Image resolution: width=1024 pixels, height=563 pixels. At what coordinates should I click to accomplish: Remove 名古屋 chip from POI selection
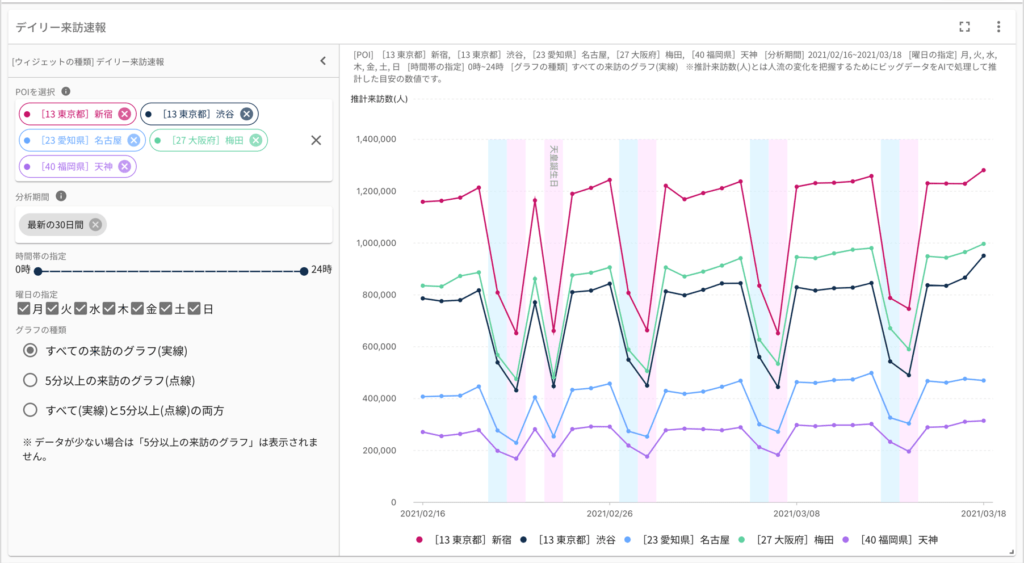[x=134, y=140]
